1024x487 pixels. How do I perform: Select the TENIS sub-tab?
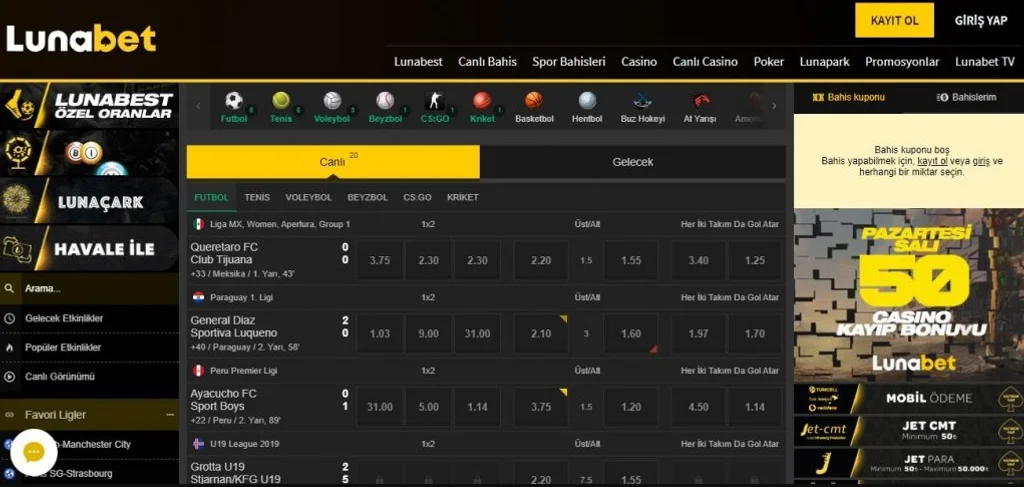[257, 197]
